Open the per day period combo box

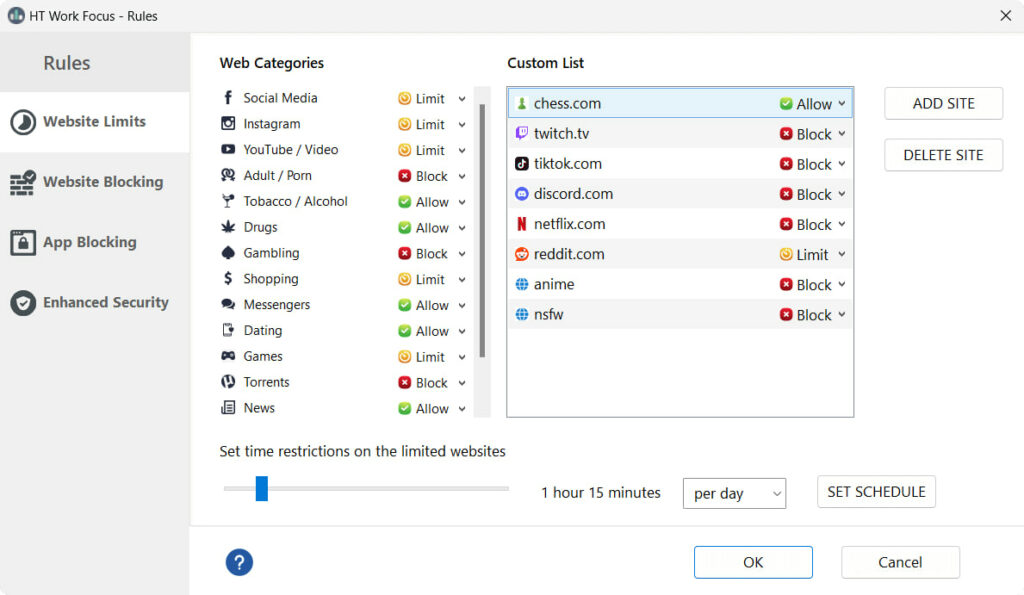734,493
